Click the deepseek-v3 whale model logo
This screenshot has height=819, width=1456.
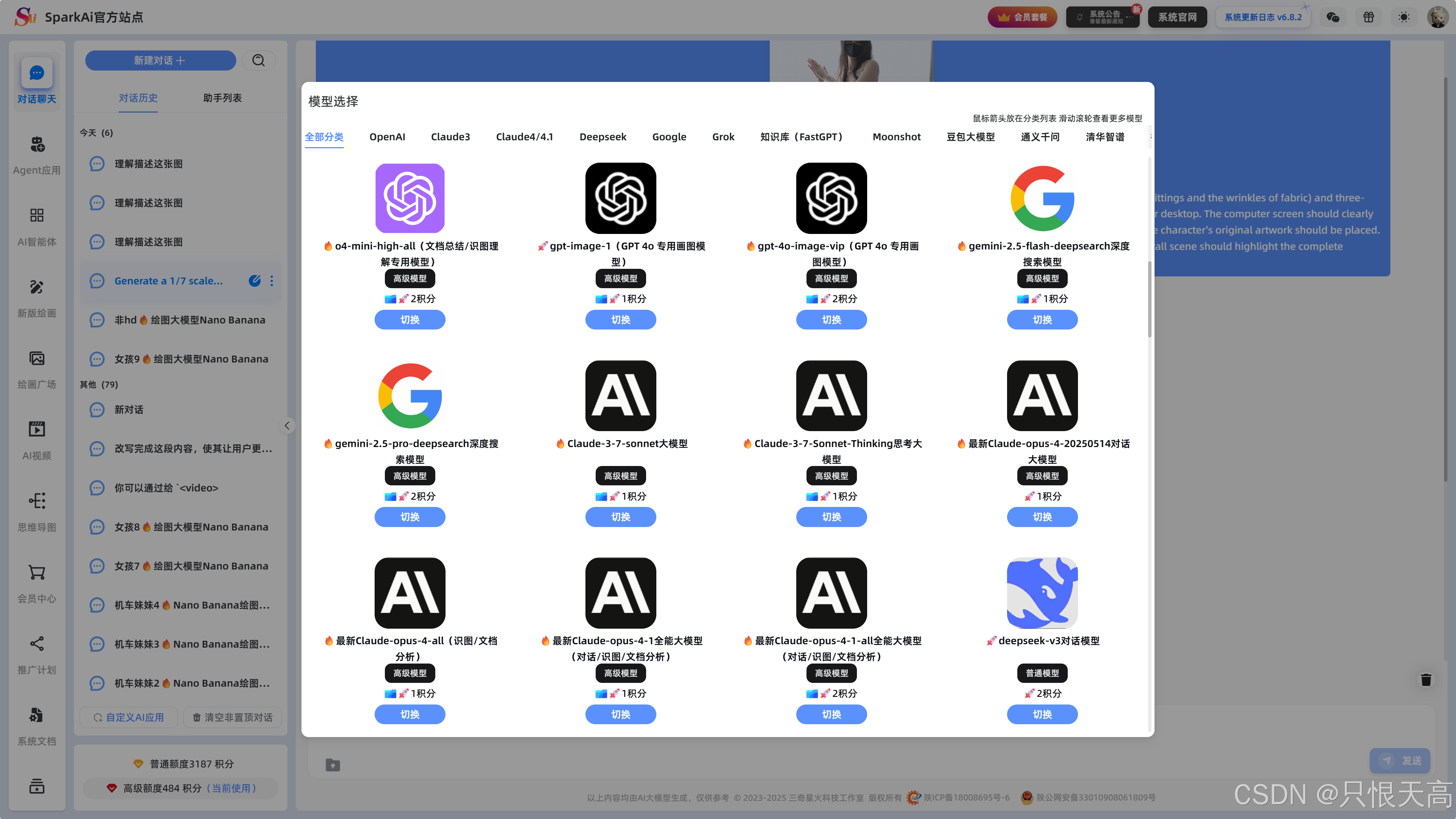point(1042,593)
